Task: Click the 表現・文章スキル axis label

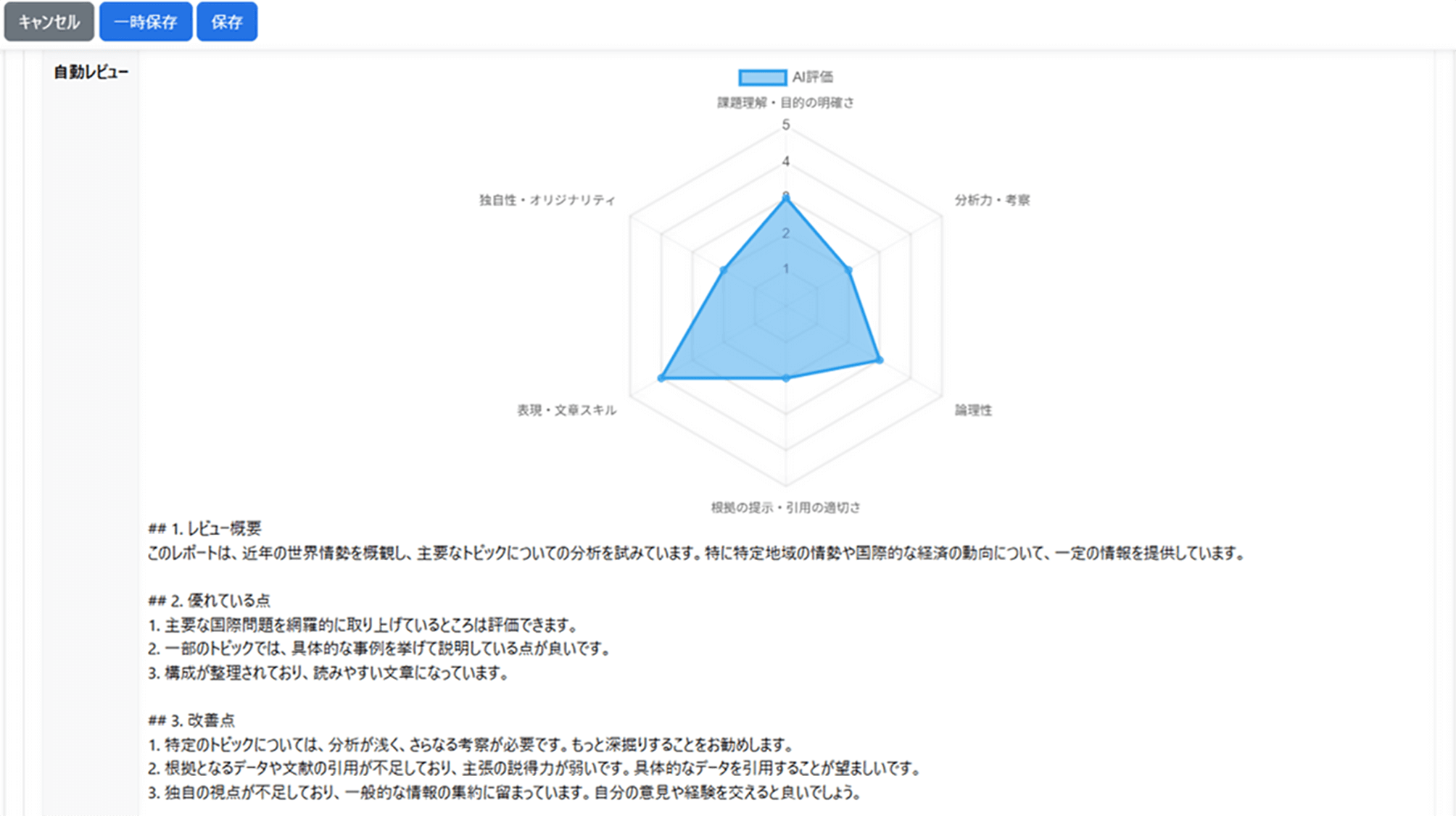Action: point(566,410)
